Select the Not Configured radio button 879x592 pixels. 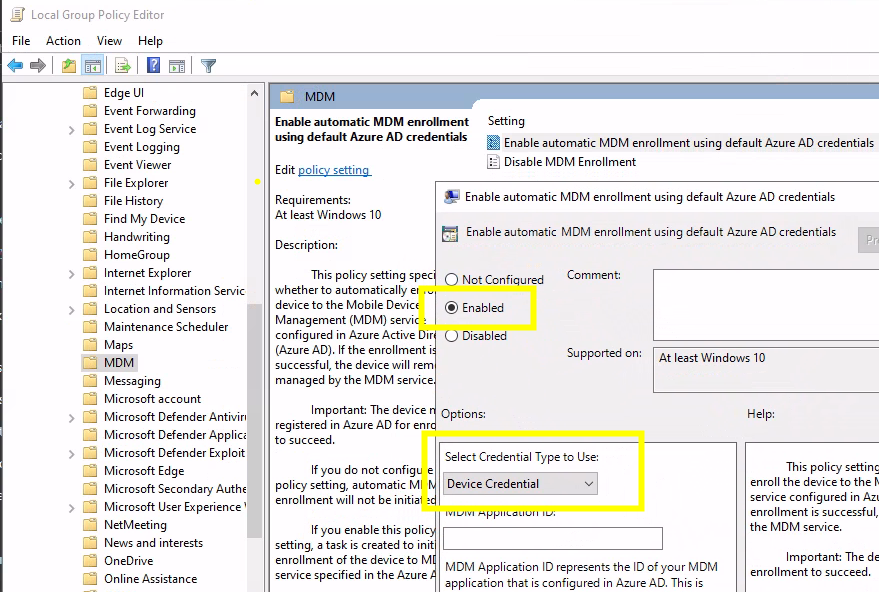451,279
